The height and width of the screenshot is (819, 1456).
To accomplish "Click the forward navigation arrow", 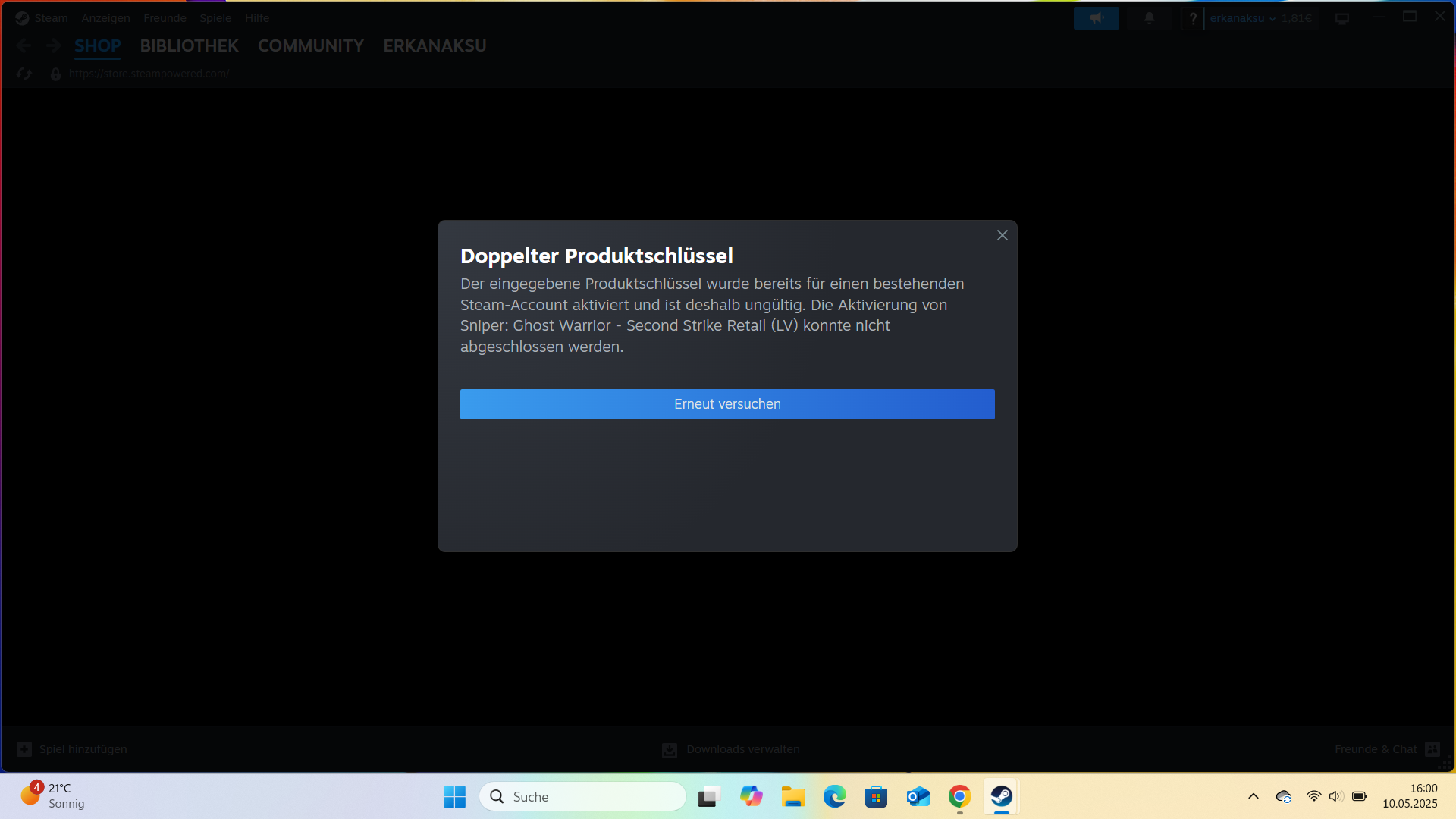I will (53, 45).
